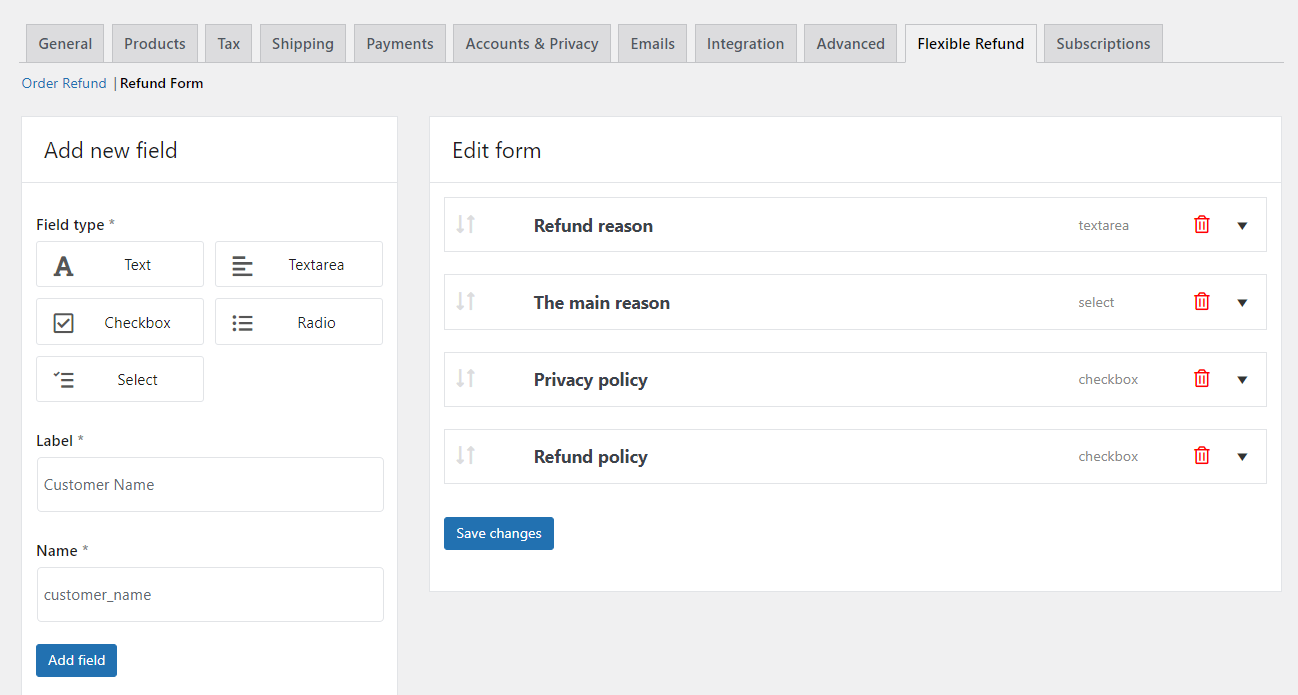
Task: Go to the Shipping tab
Action: tap(303, 44)
